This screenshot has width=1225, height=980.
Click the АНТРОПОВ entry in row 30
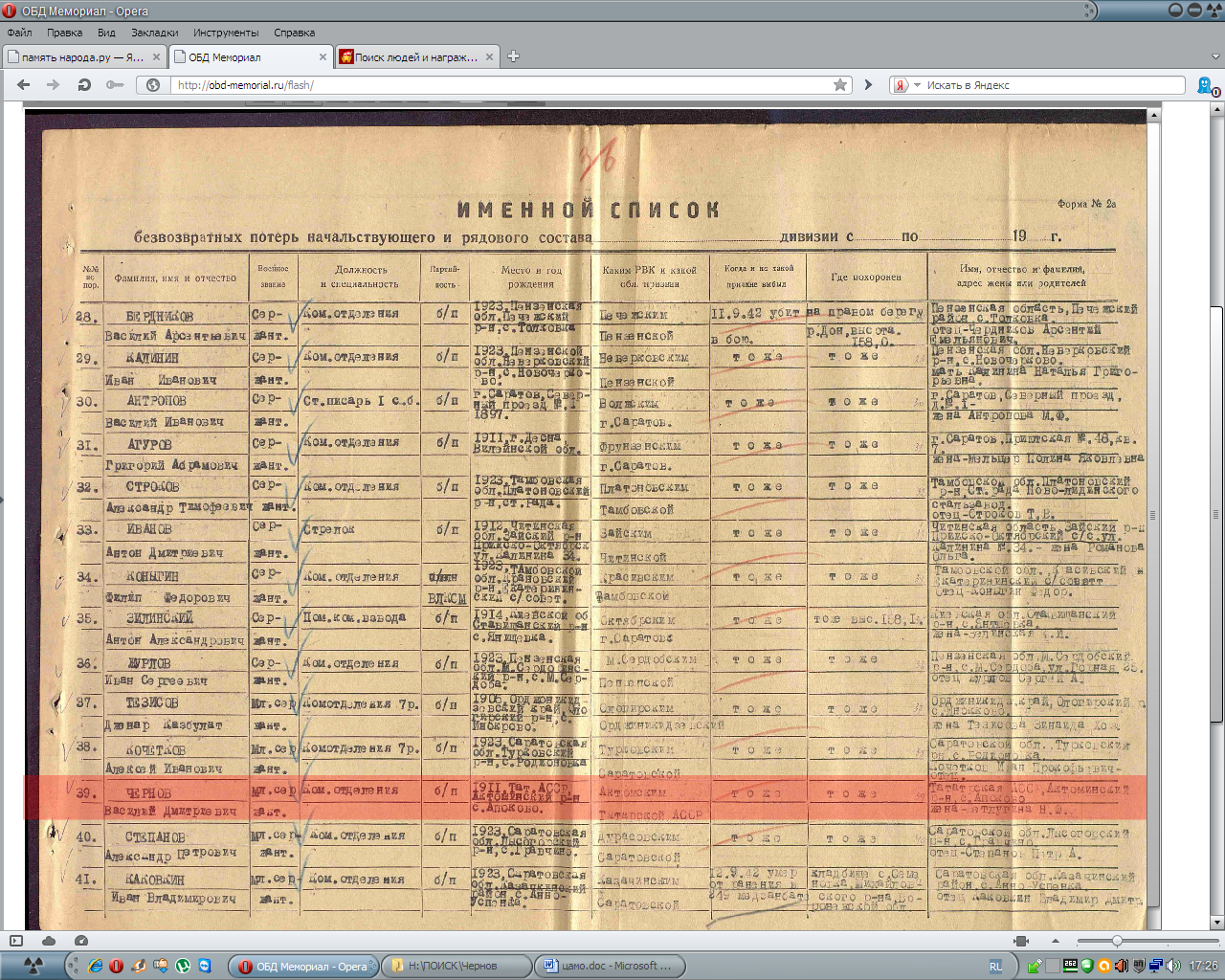[156, 401]
